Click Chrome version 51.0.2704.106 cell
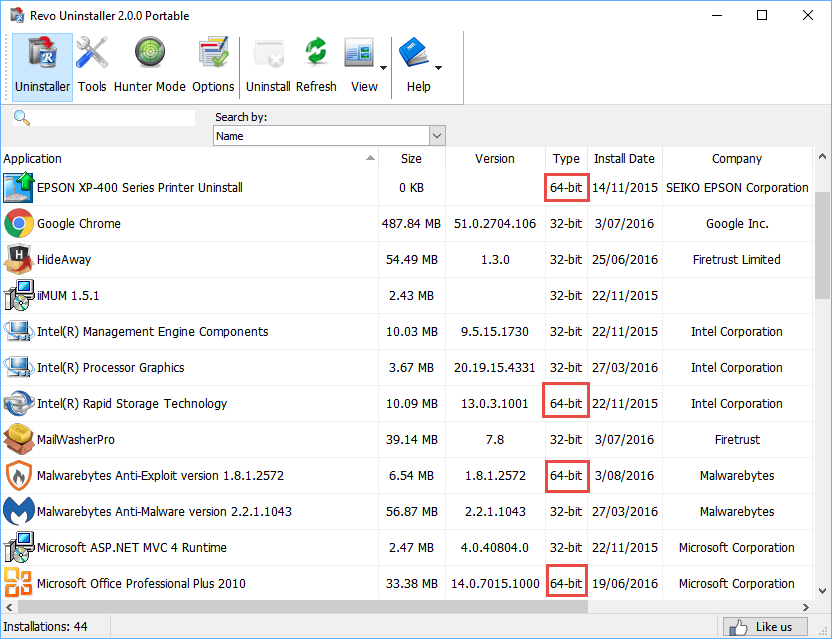832x639 pixels. click(x=495, y=223)
